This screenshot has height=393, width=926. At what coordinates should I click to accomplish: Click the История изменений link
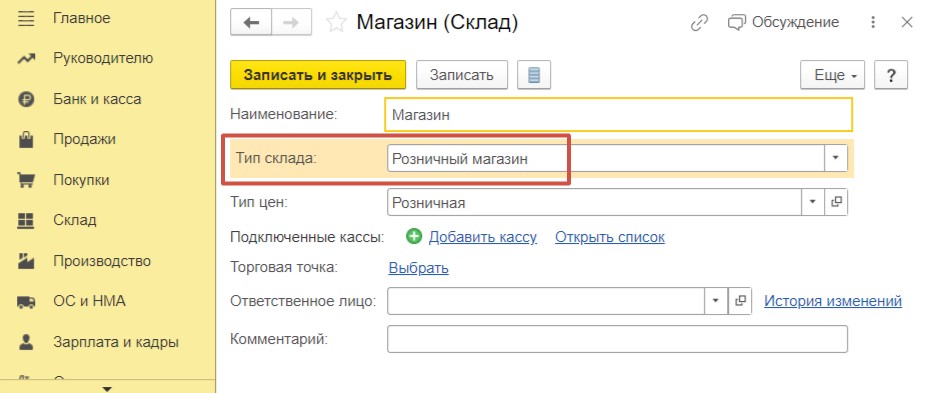[x=833, y=301]
